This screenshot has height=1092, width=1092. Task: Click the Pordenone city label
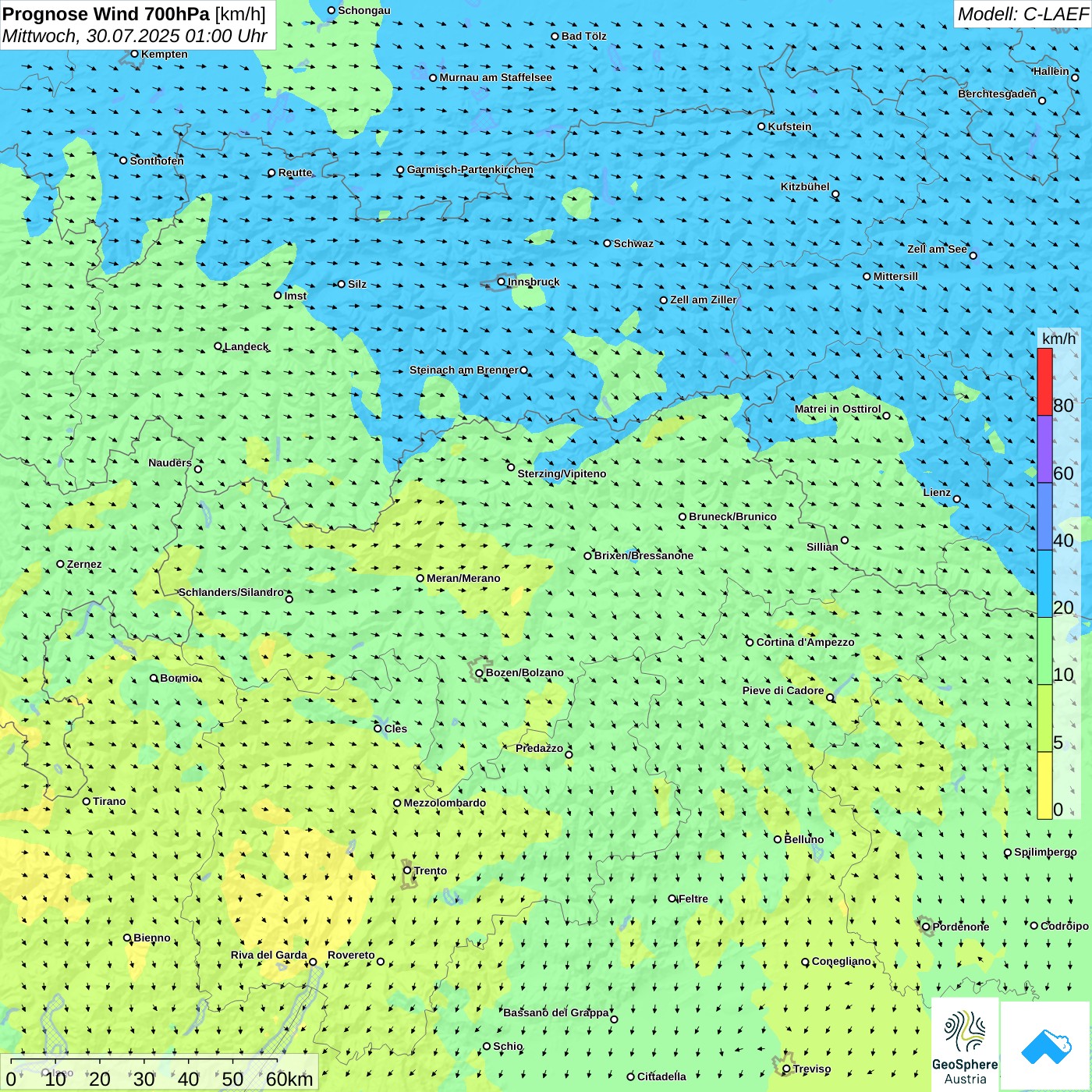pyautogui.click(x=960, y=927)
